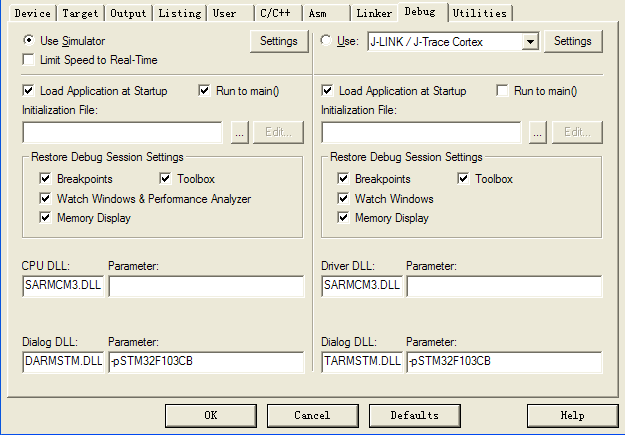Image resolution: width=625 pixels, height=435 pixels.
Task: Uncheck Watch Windows & Performance Analyzer
Action: coord(45,198)
